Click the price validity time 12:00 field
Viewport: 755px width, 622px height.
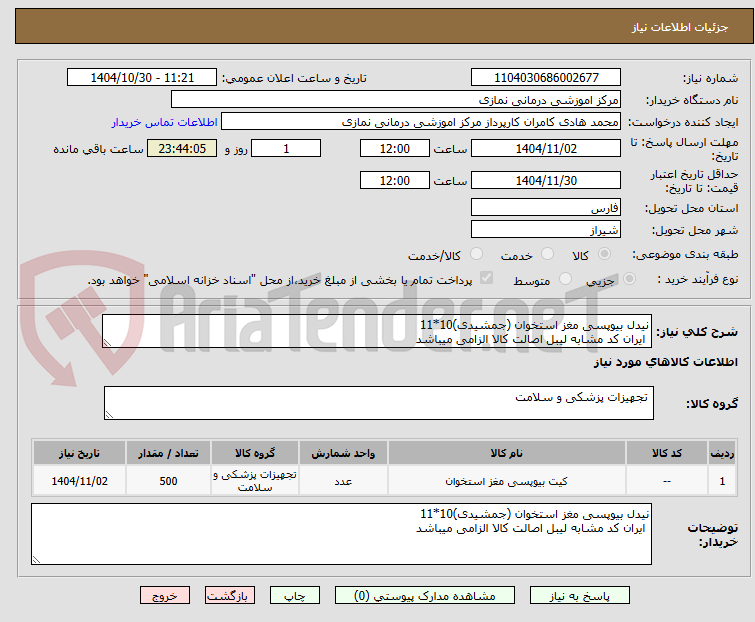(x=395, y=181)
